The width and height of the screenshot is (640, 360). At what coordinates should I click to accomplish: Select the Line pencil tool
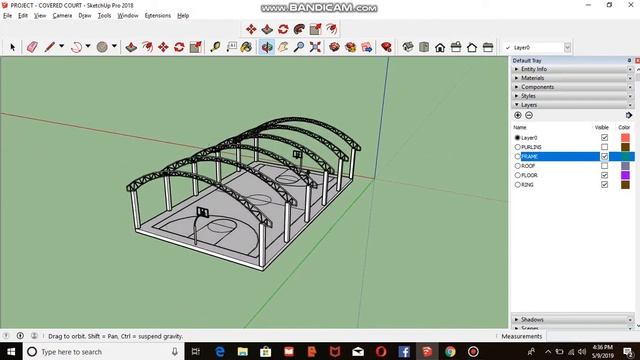pyautogui.click(x=50, y=47)
